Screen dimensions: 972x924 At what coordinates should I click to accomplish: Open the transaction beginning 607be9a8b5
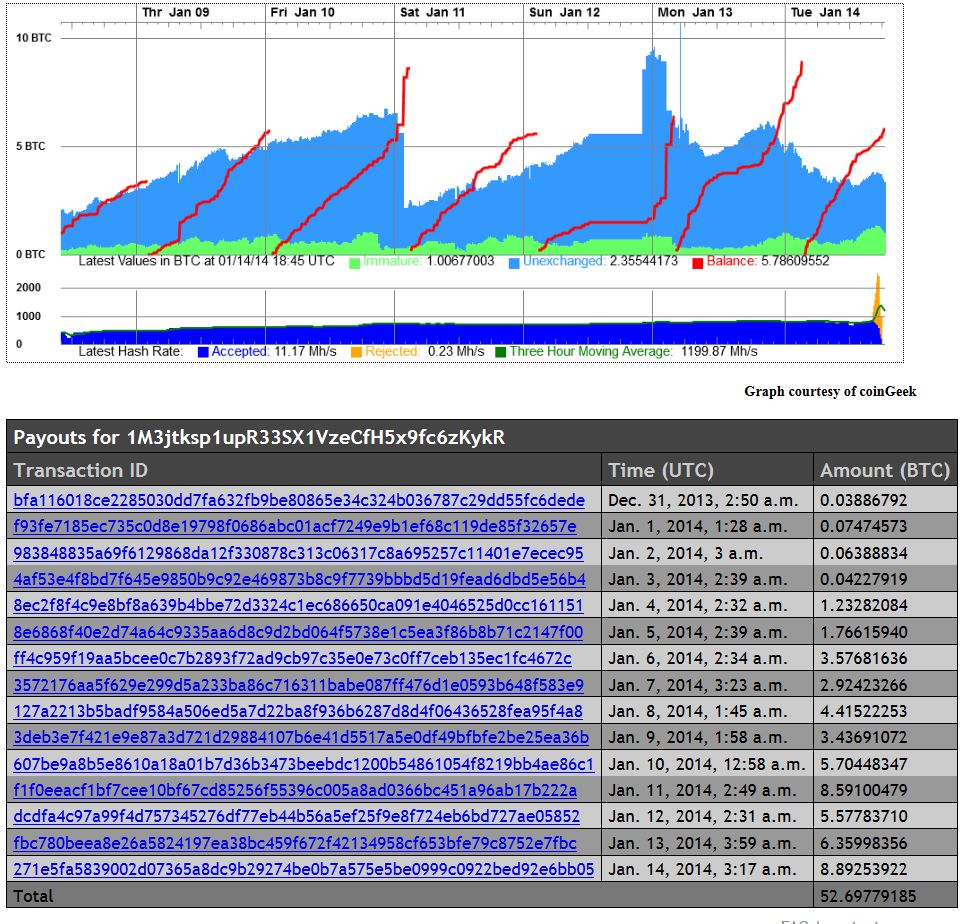(303, 764)
